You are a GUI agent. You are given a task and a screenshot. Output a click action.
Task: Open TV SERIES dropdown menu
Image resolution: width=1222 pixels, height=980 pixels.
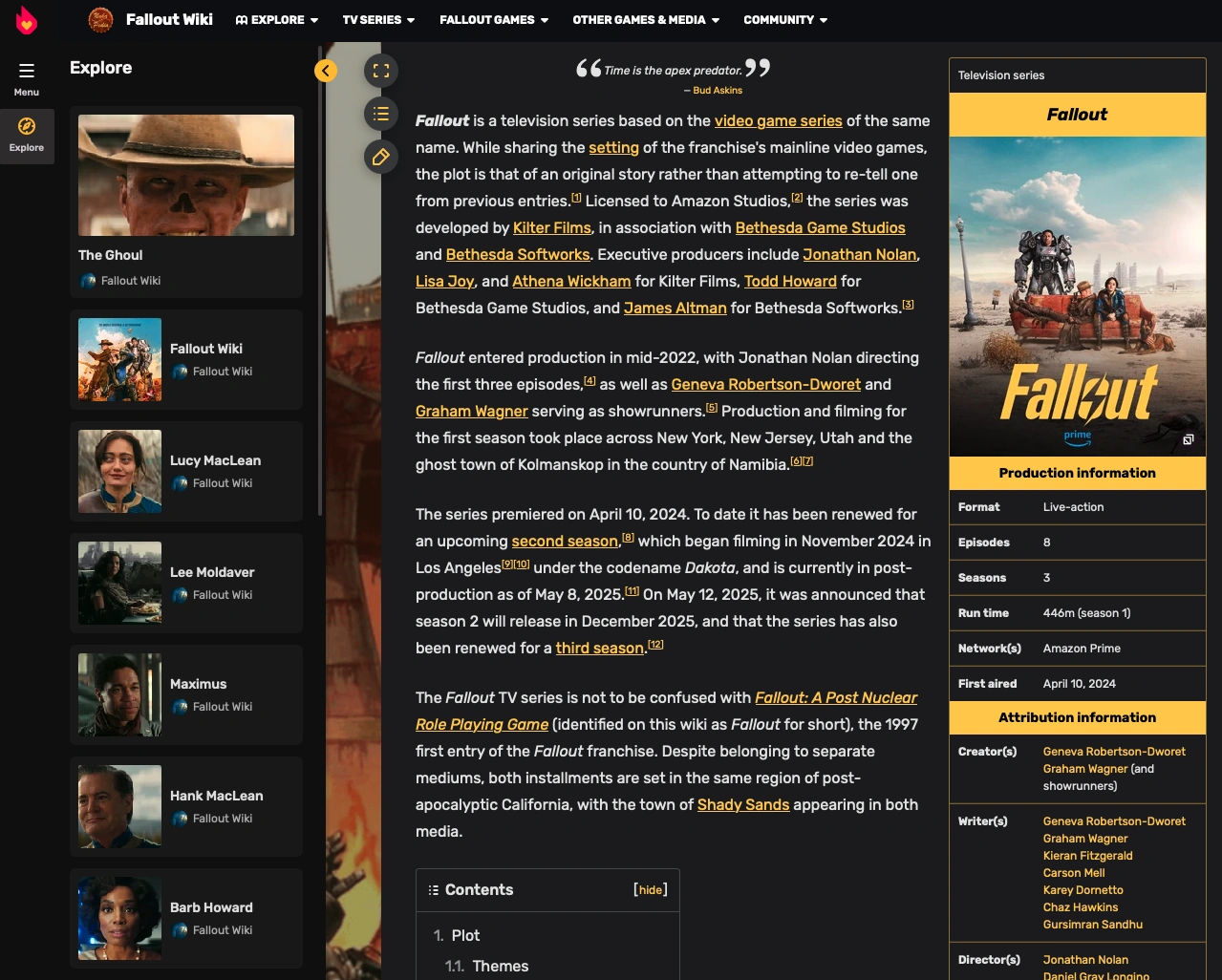click(378, 19)
